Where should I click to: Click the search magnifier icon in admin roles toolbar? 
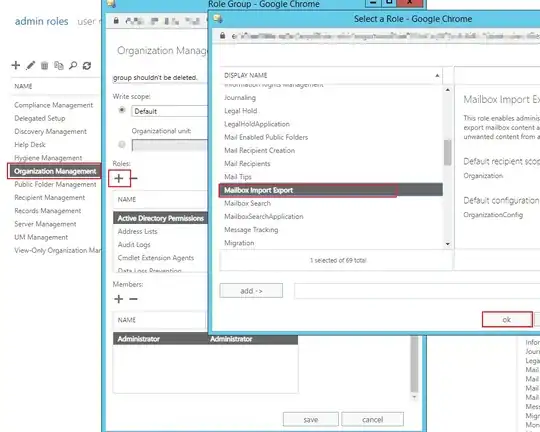click(x=73, y=65)
